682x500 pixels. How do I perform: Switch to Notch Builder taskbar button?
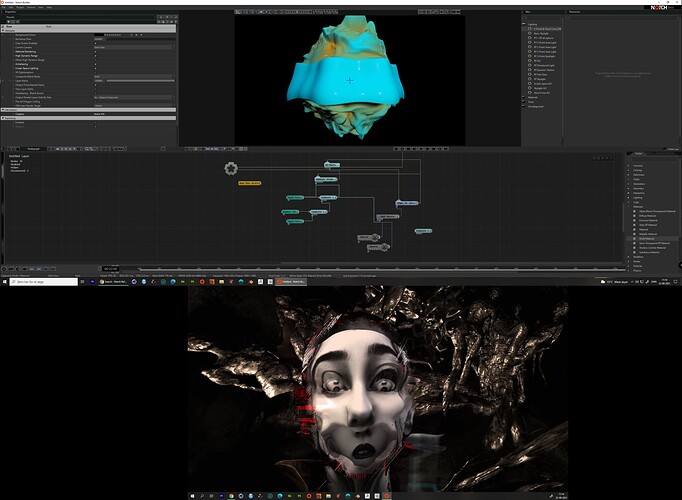click(291, 282)
